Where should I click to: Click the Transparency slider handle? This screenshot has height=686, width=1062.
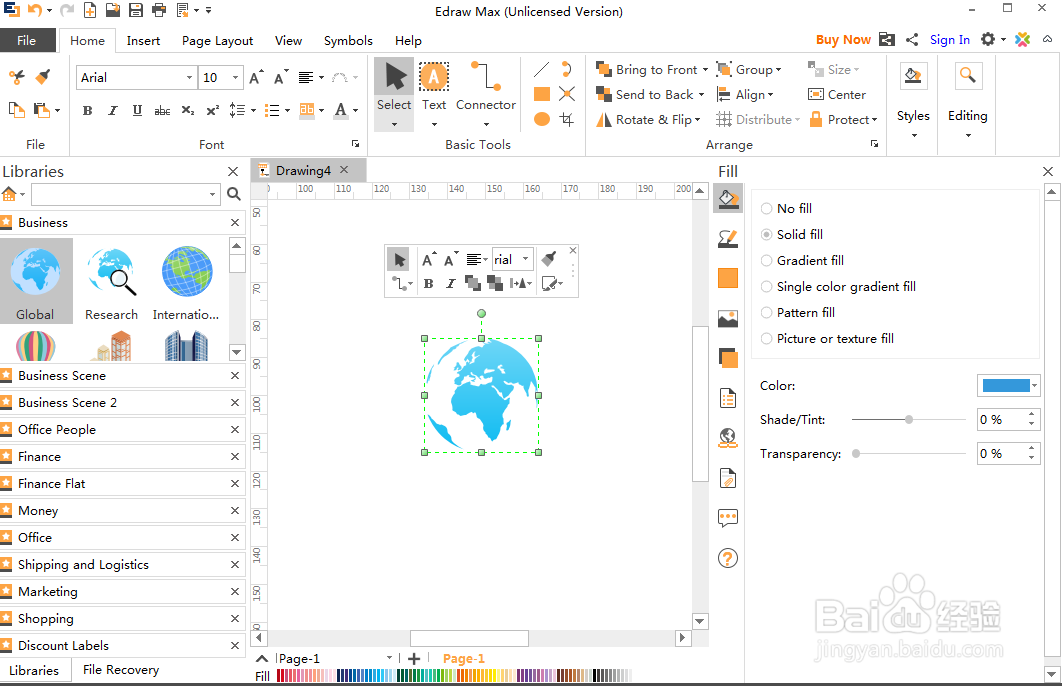click(x=856, y=454)
